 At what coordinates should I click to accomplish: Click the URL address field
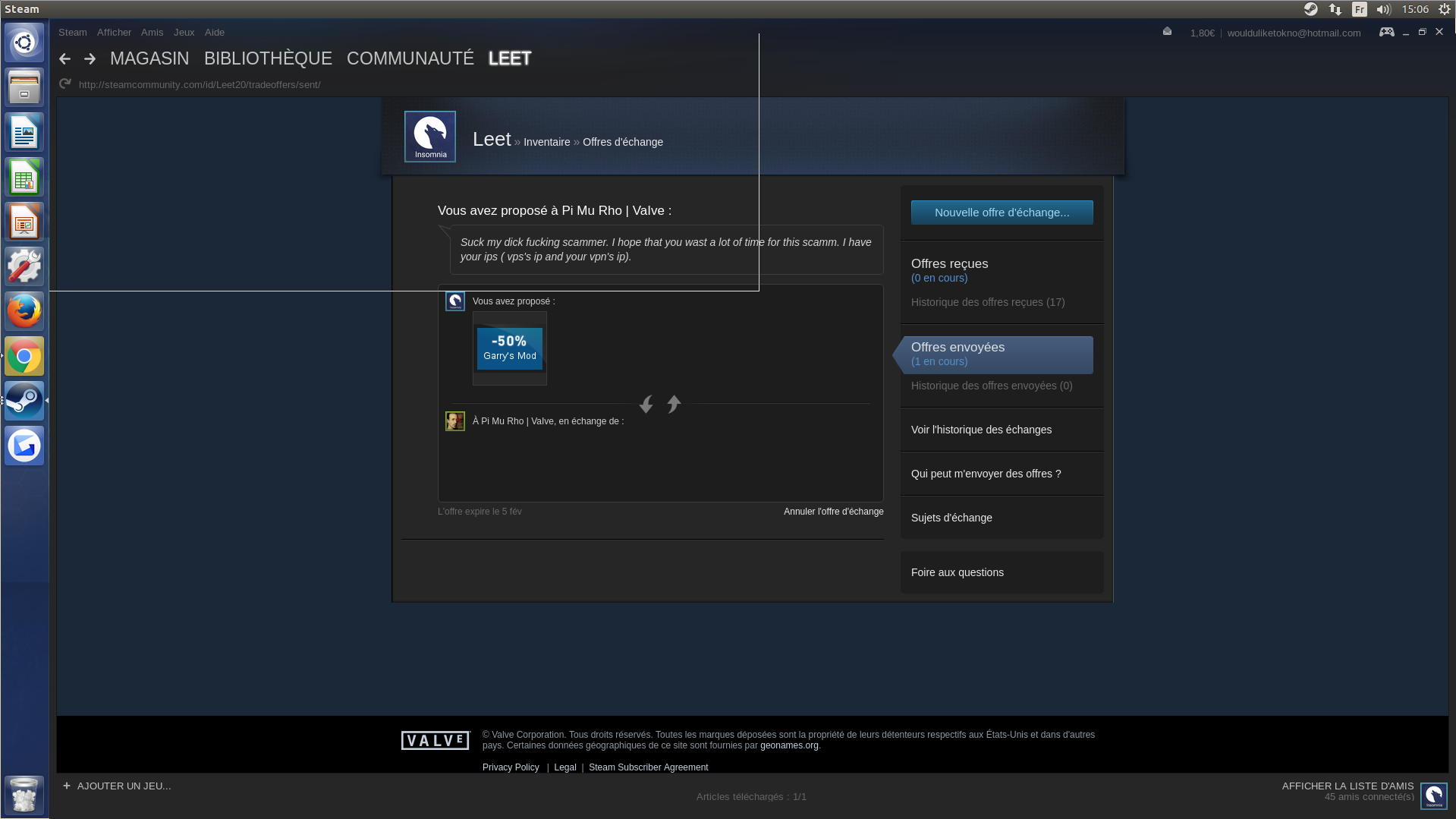point(200,84)
